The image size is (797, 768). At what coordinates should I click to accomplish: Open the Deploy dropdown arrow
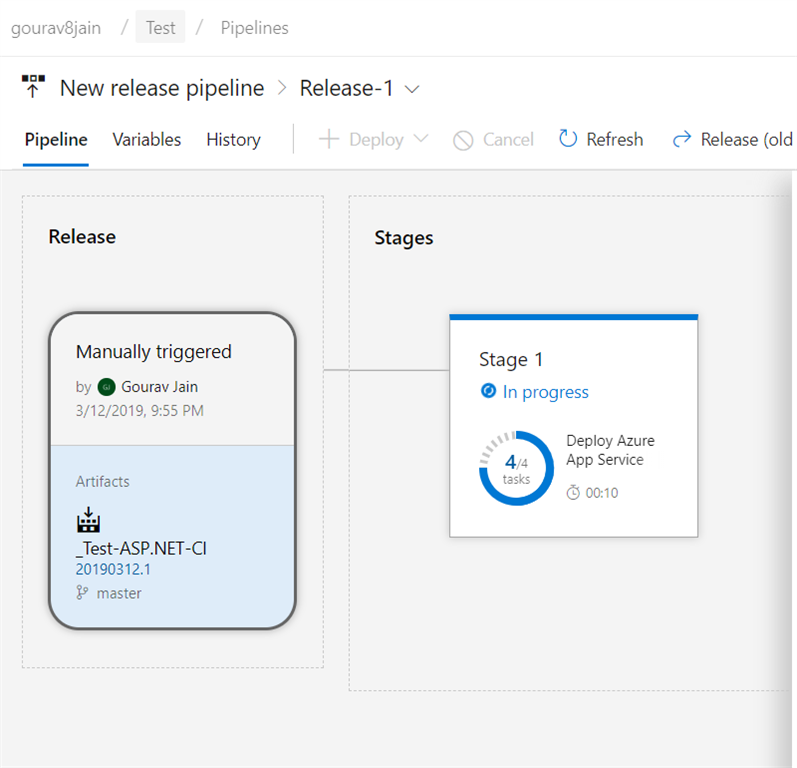coord(421,139)
